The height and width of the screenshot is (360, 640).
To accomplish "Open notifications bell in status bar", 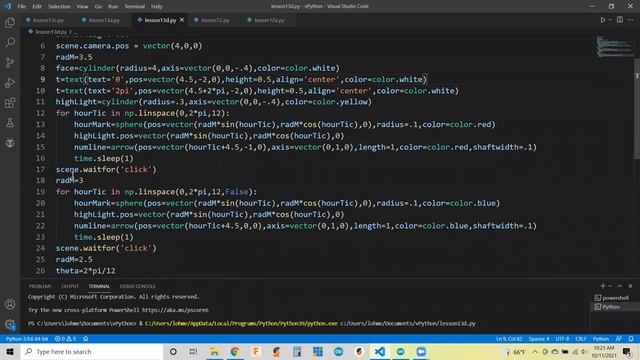I will click(x=631, y=339).
